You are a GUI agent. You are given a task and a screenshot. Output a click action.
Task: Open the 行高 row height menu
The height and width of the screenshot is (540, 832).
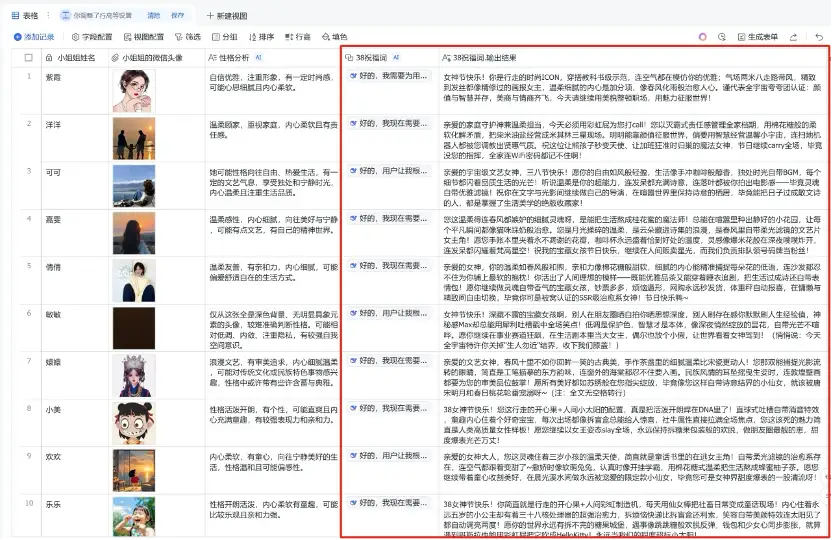(x=298, y=37)
